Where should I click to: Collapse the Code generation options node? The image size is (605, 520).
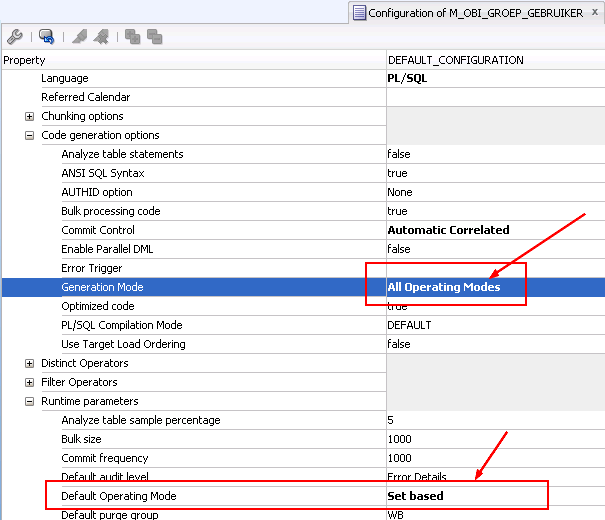click(30, 136)
